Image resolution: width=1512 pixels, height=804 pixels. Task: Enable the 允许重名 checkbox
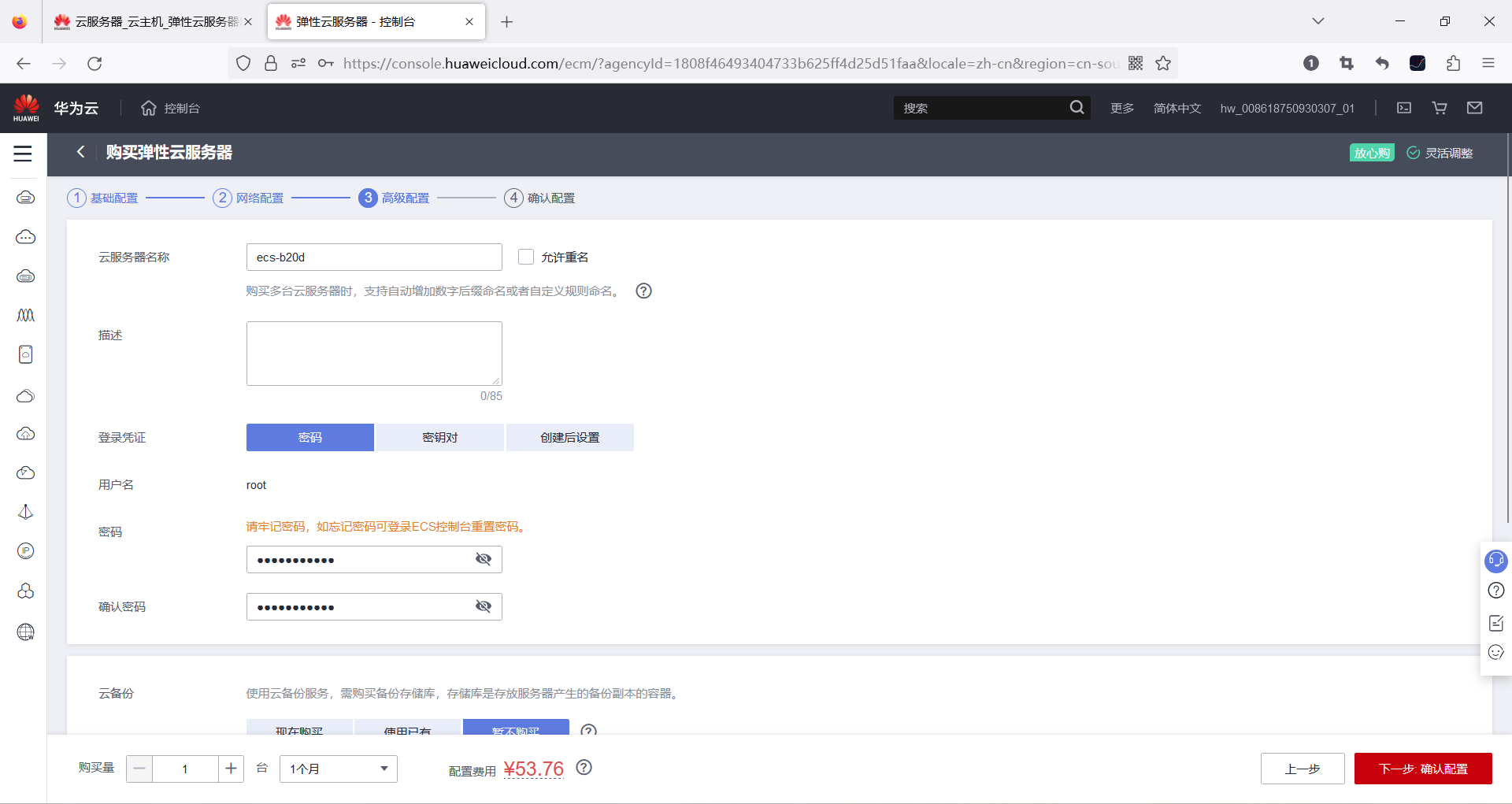coord(526,257)
